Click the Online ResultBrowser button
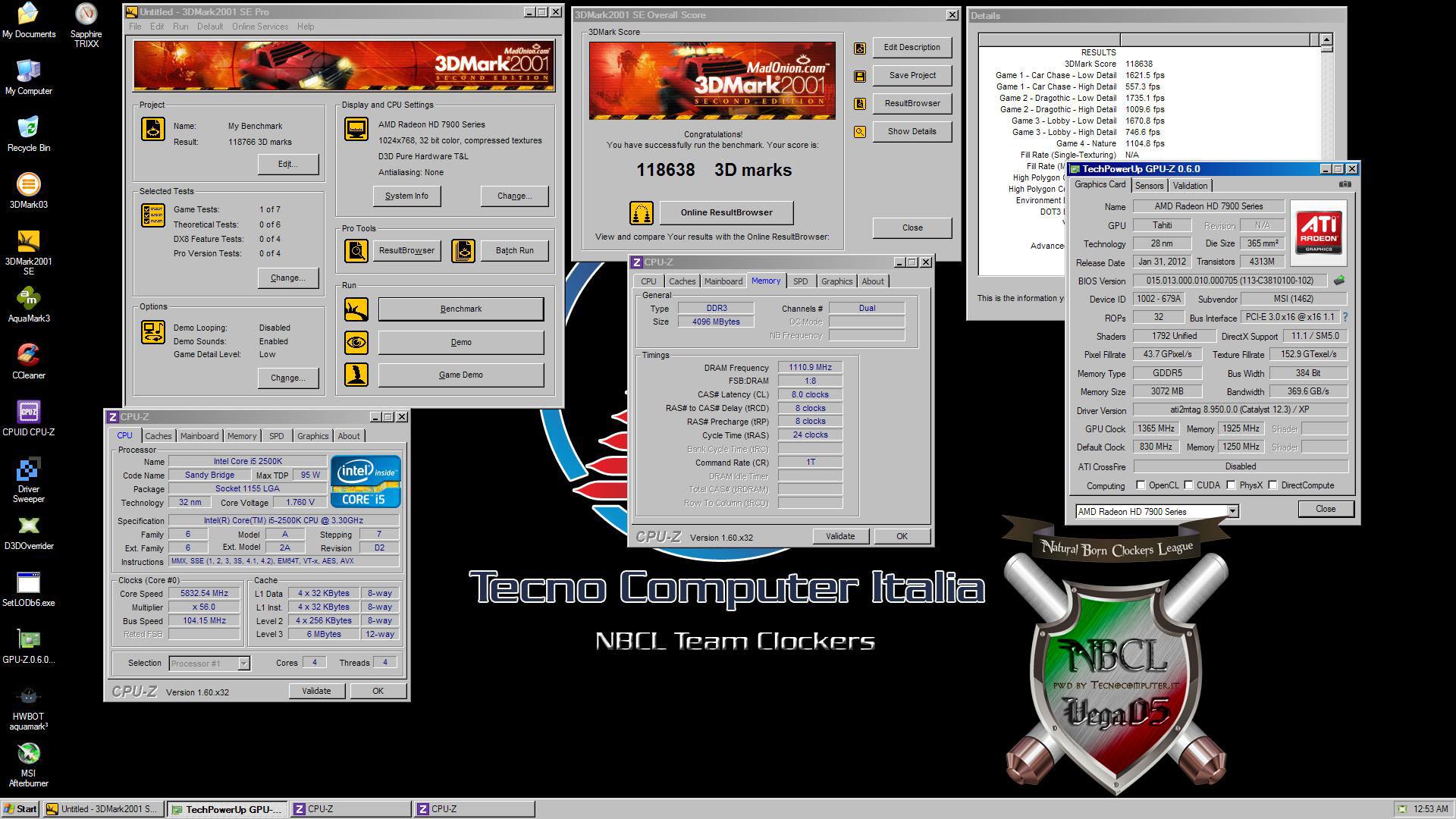Viewport: 1456px width, 819px height. [726, 212]
